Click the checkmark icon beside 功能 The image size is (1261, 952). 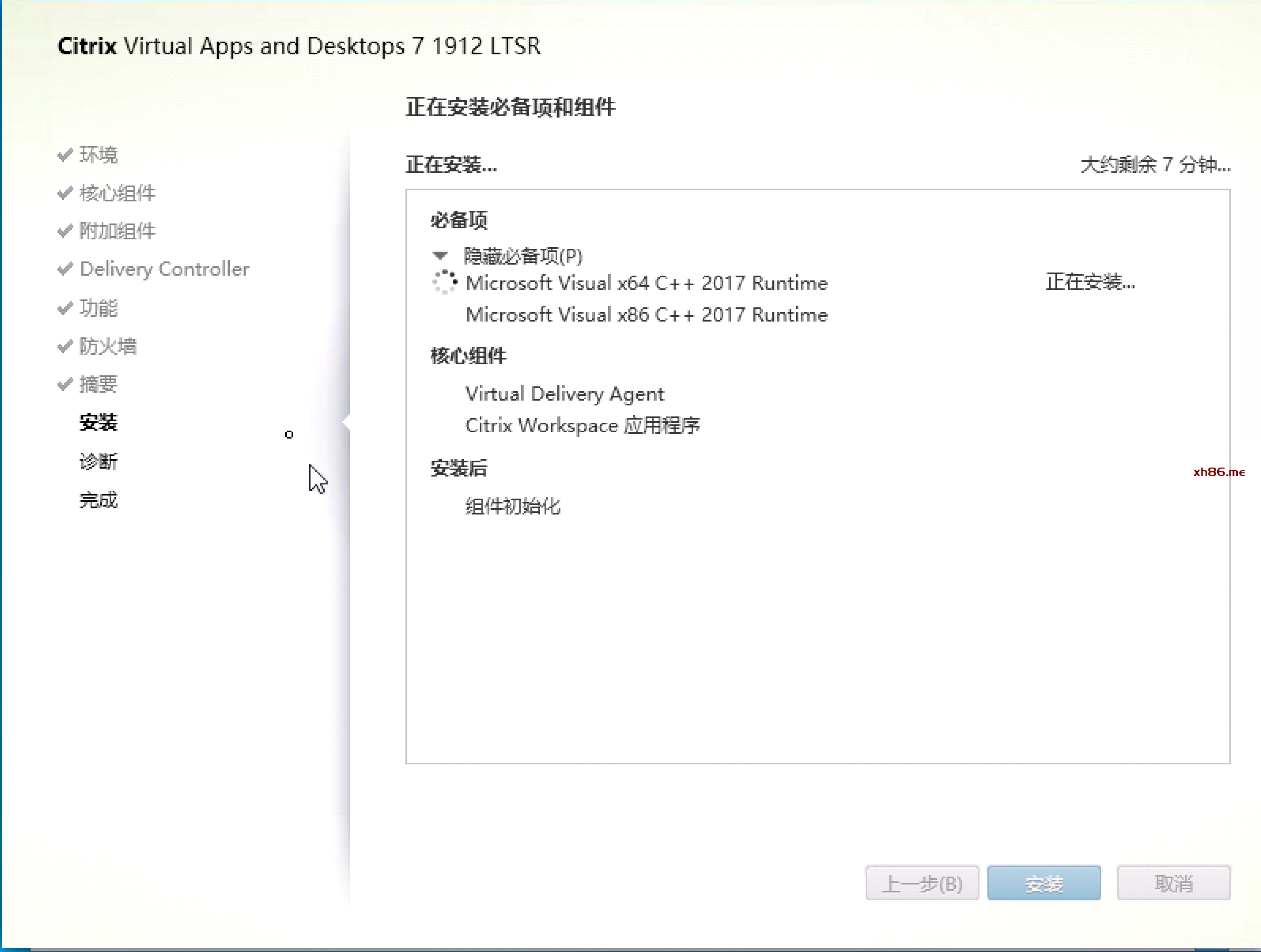tap(65, 308)
